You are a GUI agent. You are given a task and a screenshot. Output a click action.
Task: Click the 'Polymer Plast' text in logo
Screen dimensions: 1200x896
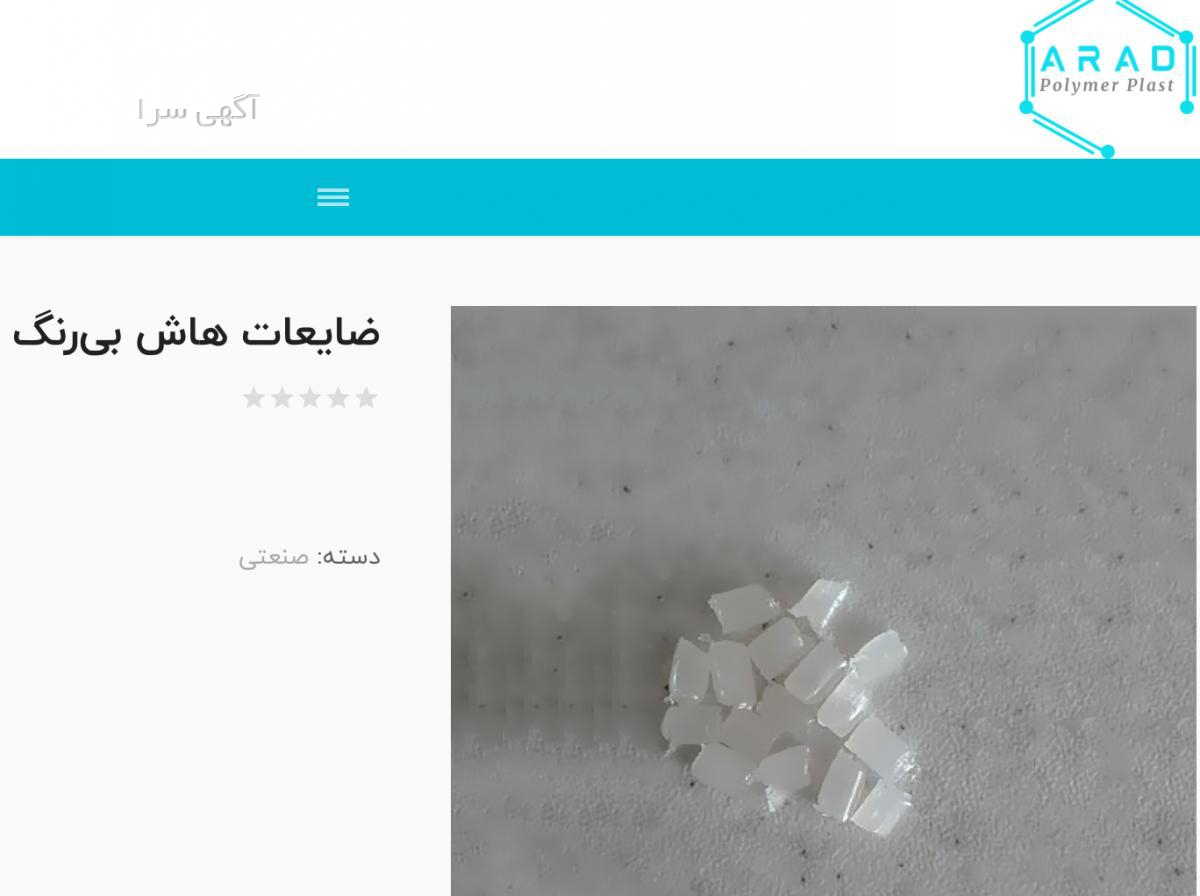tap(1106, 85)
